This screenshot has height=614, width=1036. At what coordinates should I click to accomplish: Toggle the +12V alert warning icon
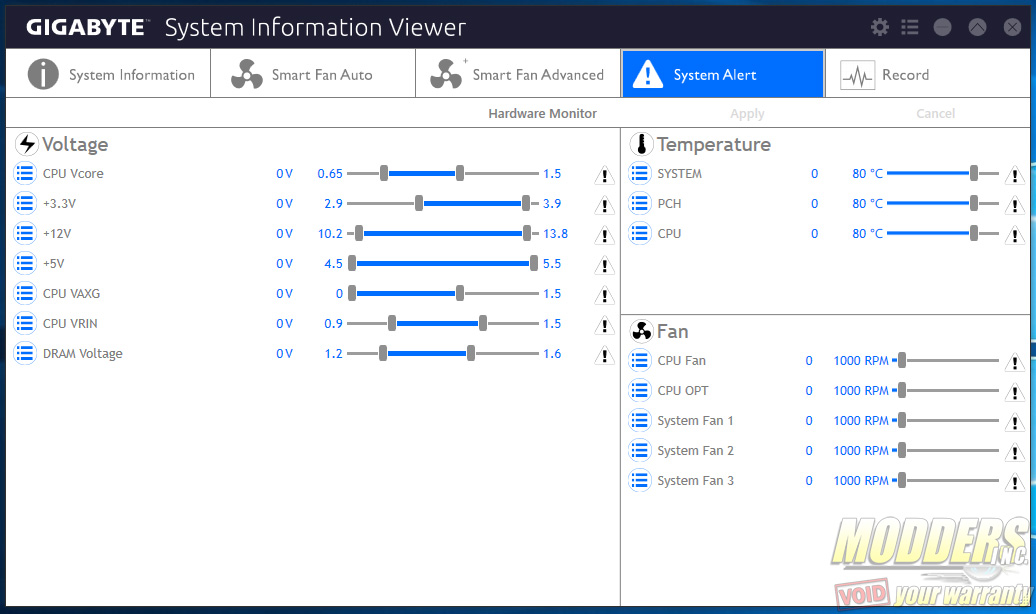point(604,235)
